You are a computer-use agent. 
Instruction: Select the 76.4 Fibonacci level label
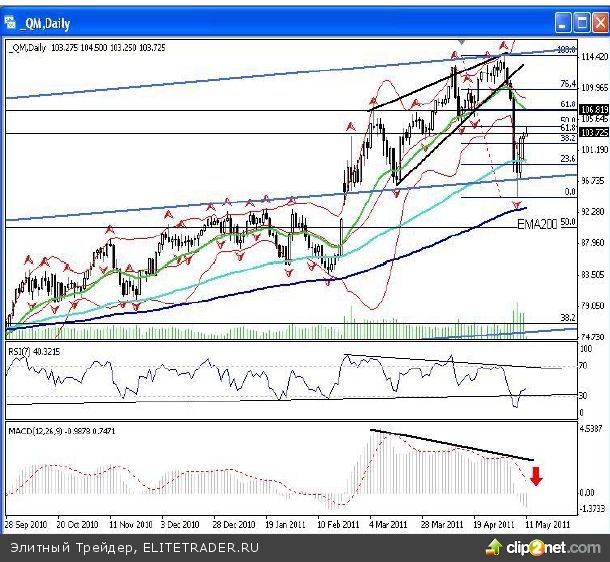coord(567,84)
